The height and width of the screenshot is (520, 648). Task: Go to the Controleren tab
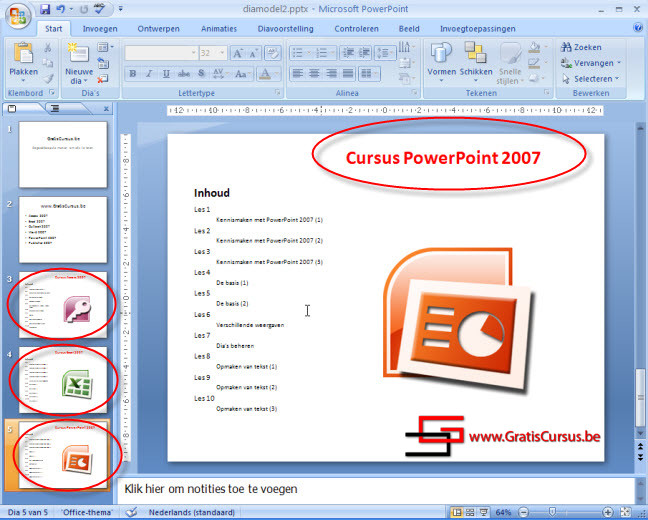(356, 29)
